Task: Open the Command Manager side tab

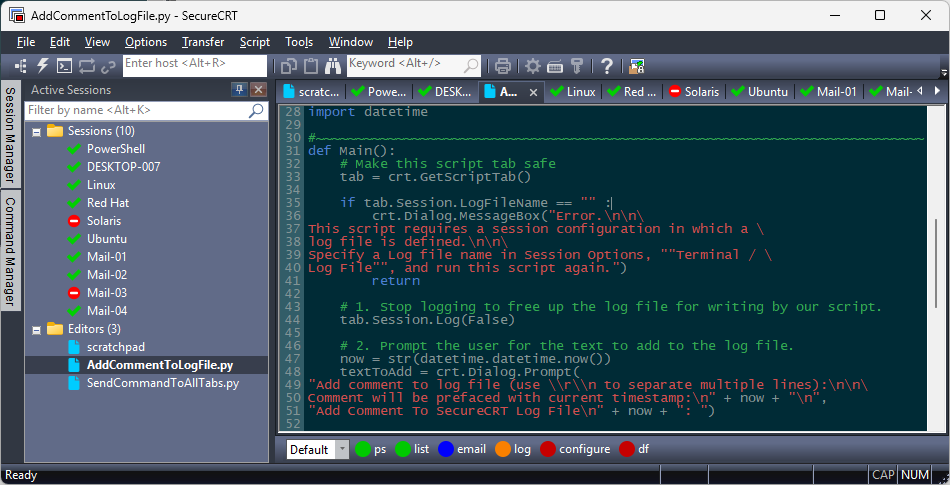Action: pos(10,250)
